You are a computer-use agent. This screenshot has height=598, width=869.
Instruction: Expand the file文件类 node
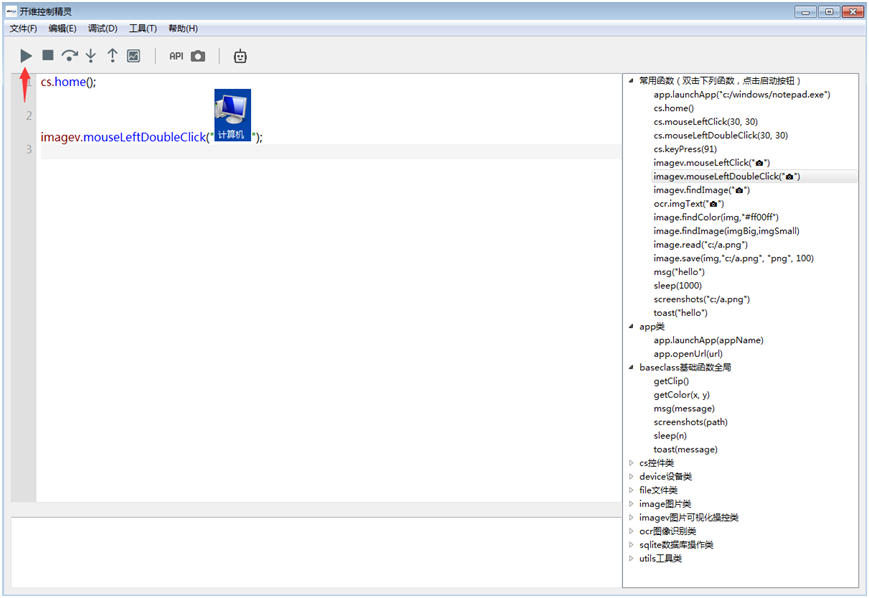coord(631,490)
